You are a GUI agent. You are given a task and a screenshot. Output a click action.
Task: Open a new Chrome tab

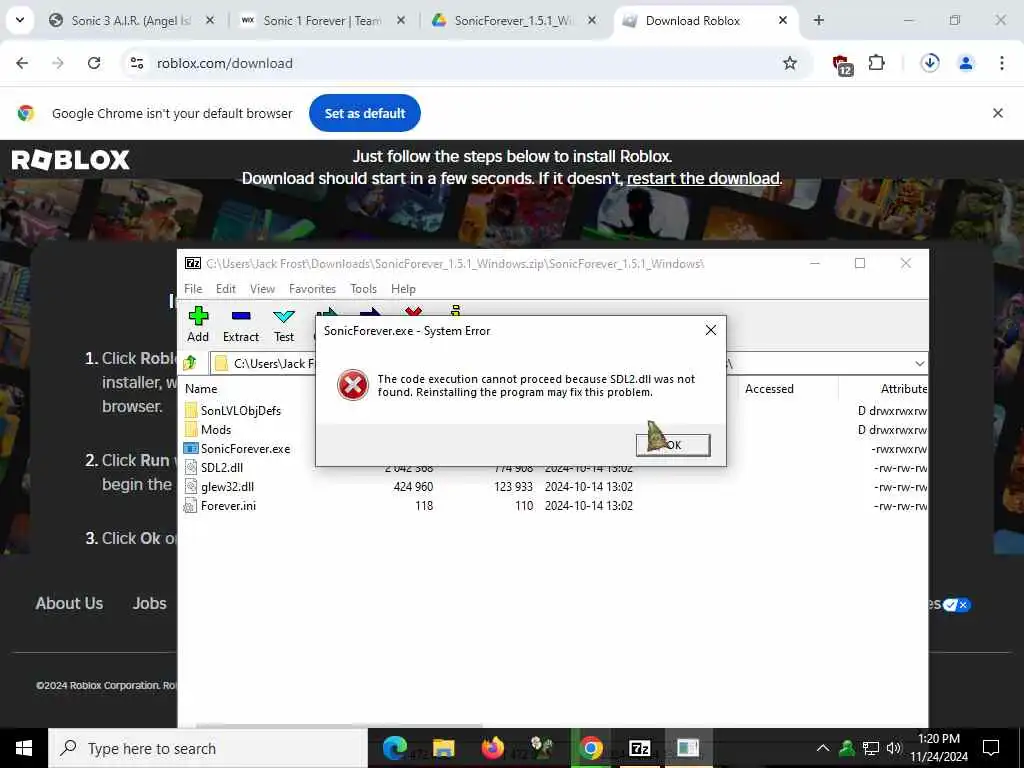click(818, 20)
